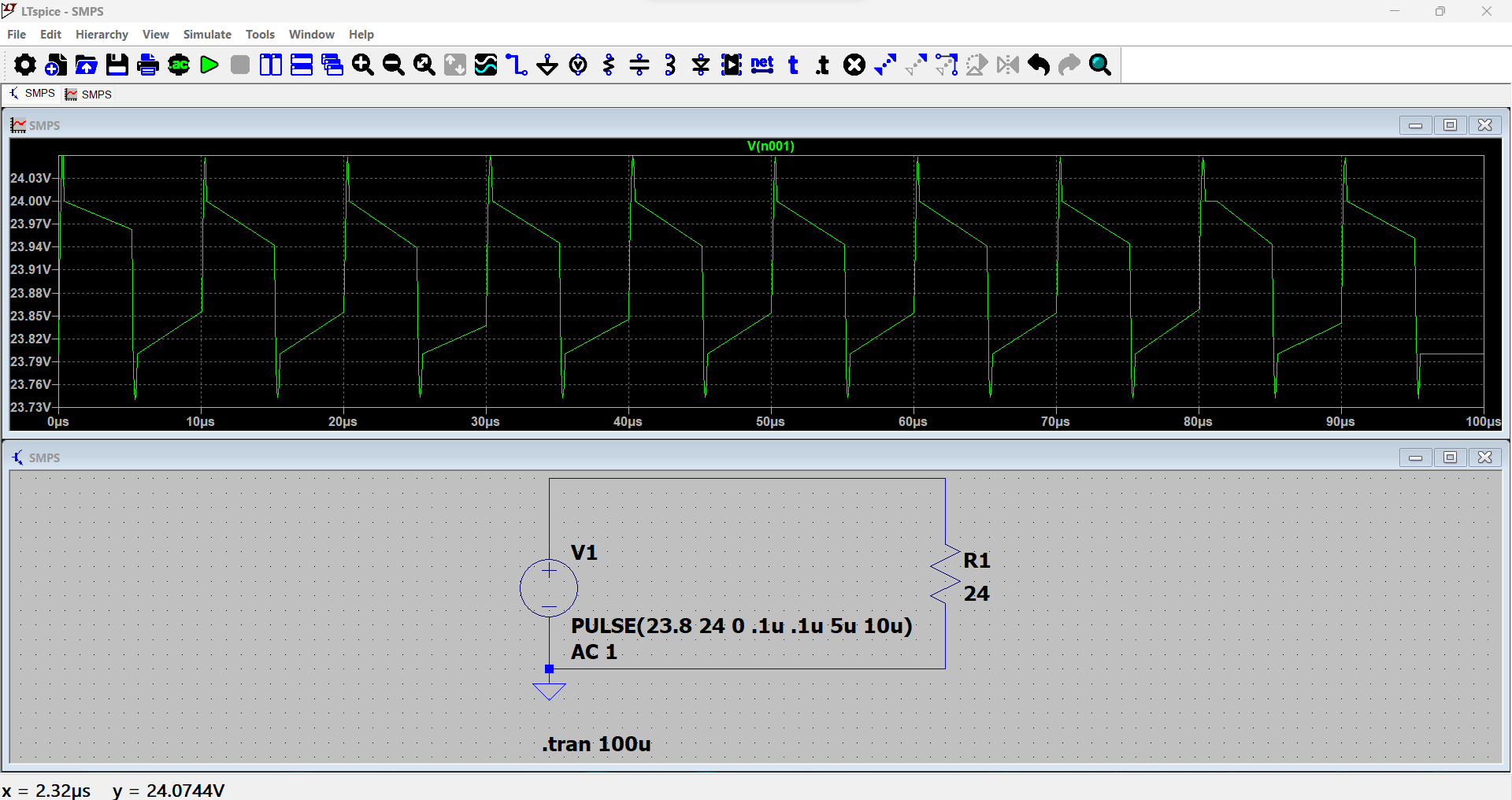The height and width of the screenshot is (800, 1512).
Task: Click the Print icon
Action: point(148,65)
